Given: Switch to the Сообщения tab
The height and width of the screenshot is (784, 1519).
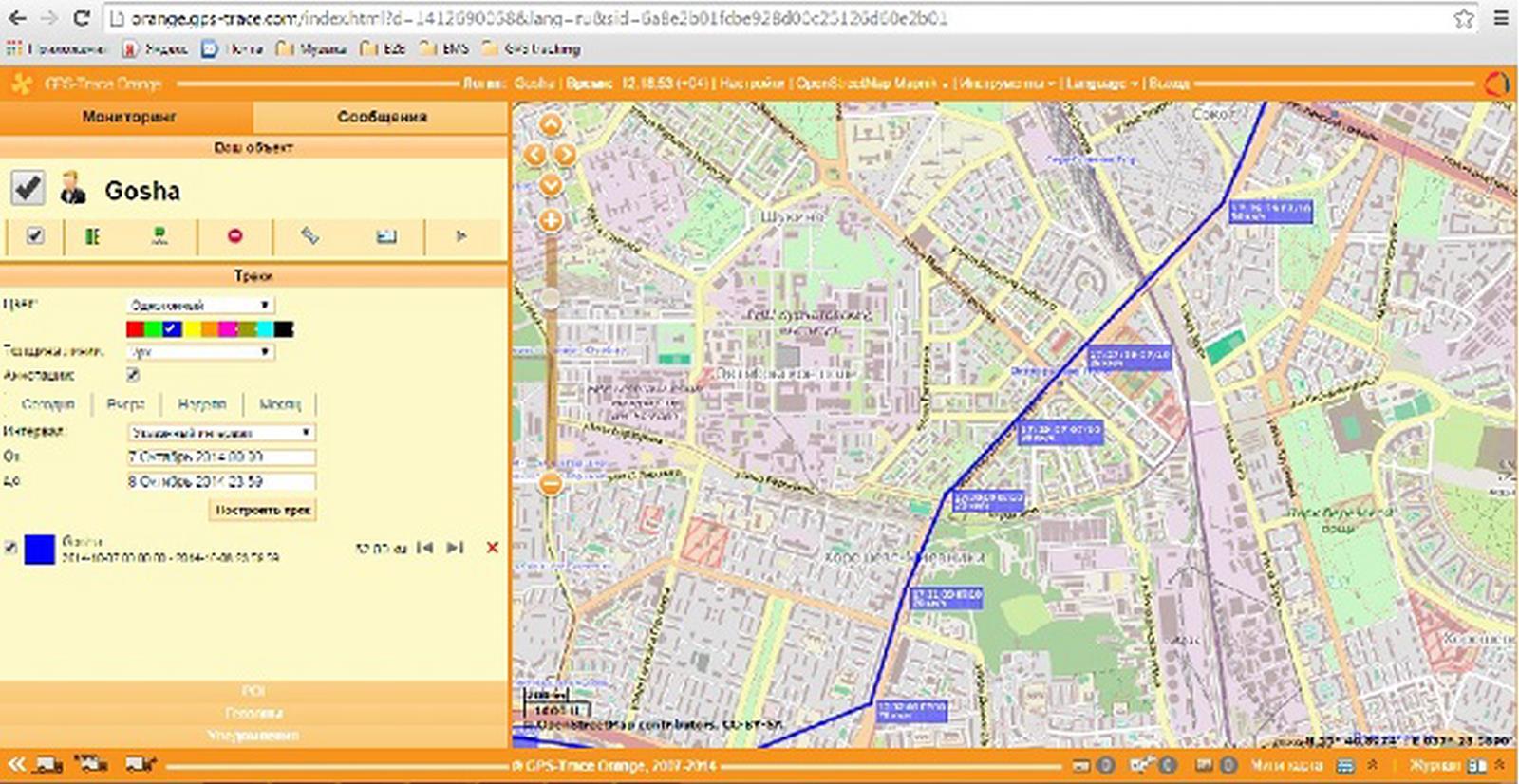Looking at the screenshot, I should point(382,117).
